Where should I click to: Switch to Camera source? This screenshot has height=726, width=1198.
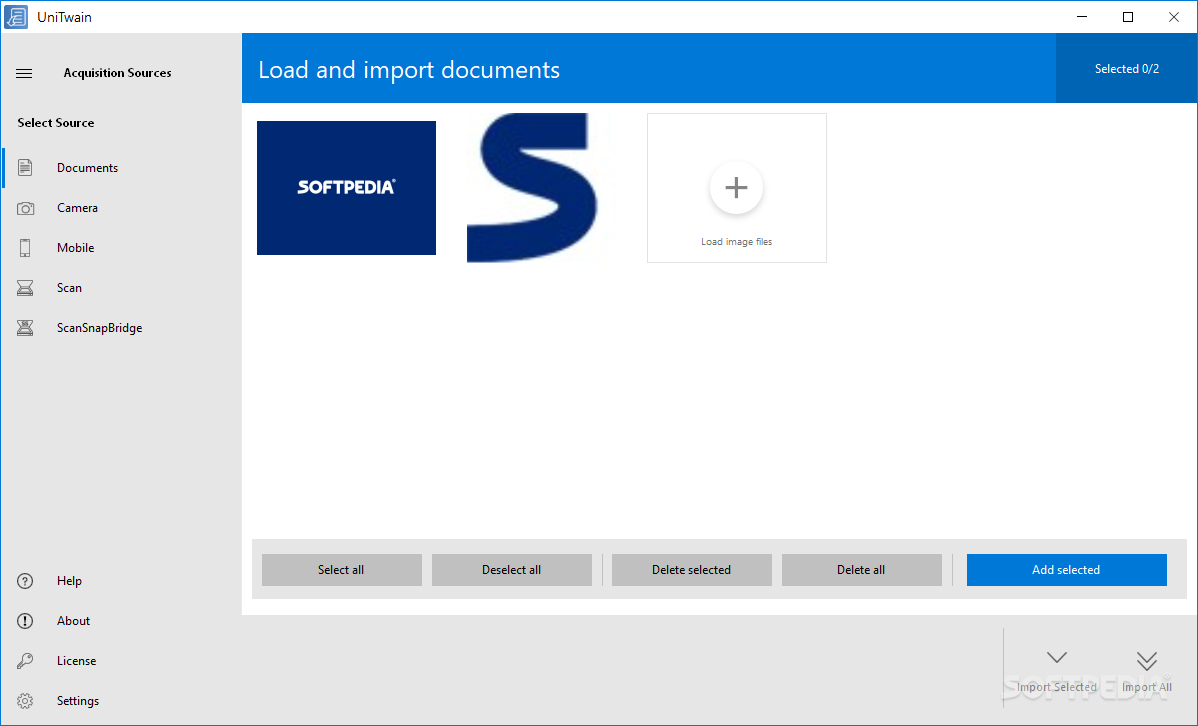click(121, 208)
